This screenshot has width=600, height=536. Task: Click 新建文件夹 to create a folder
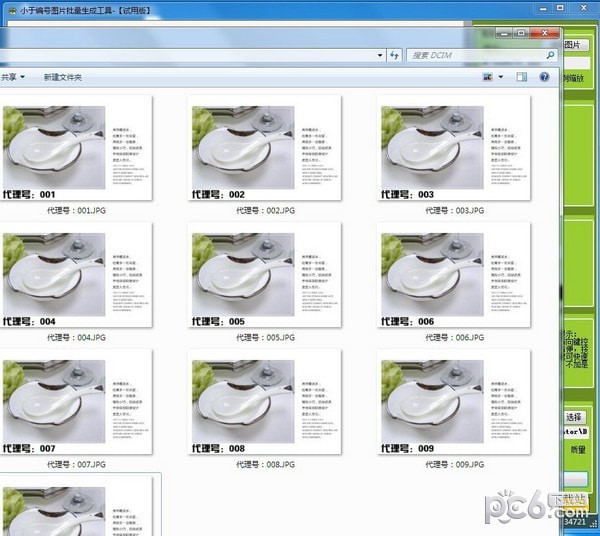point(62,77)
